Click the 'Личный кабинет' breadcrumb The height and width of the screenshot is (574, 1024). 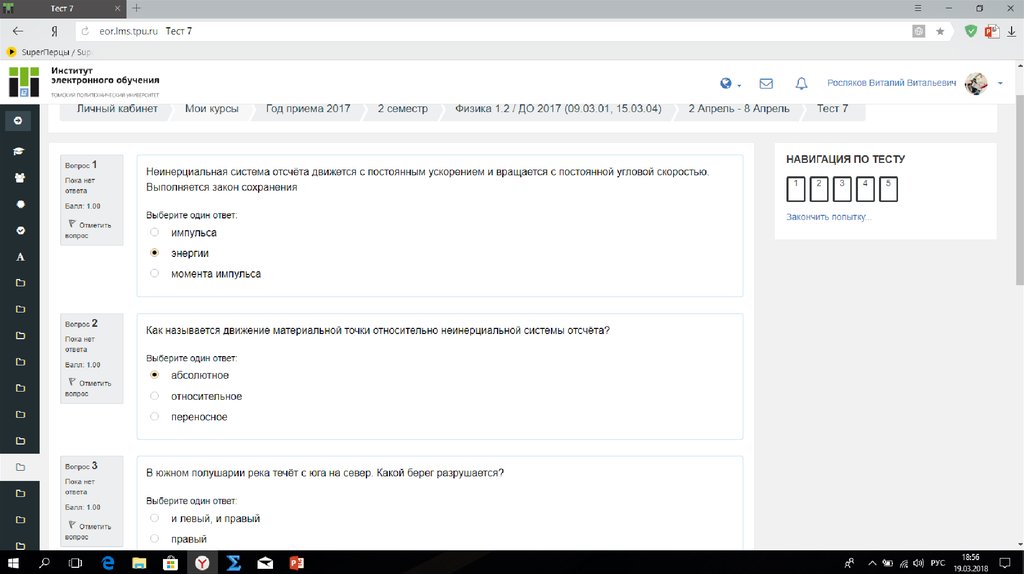[x=117, y=108]
